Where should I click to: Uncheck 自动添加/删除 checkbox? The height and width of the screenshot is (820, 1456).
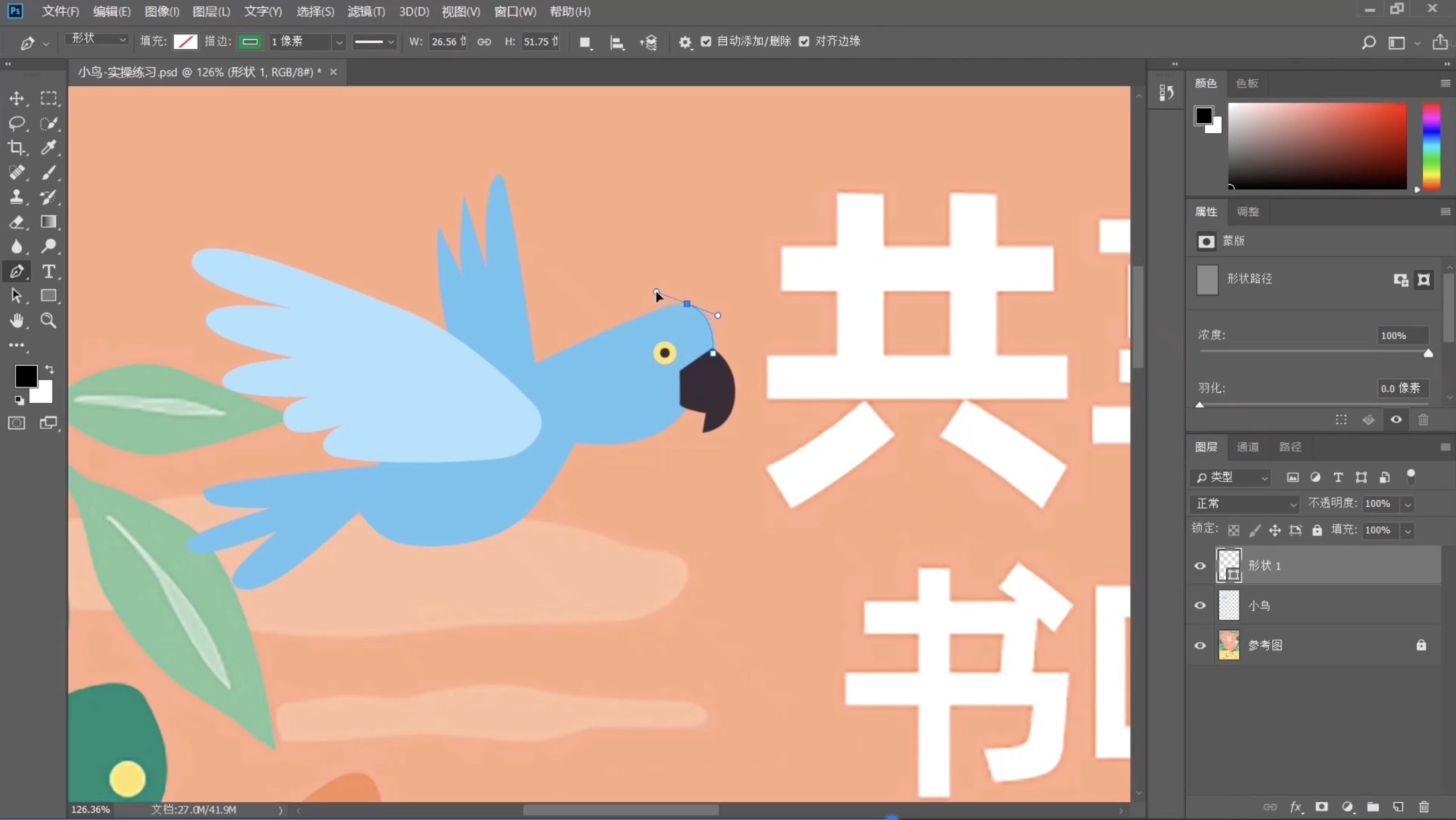click(x=706, y=41)
